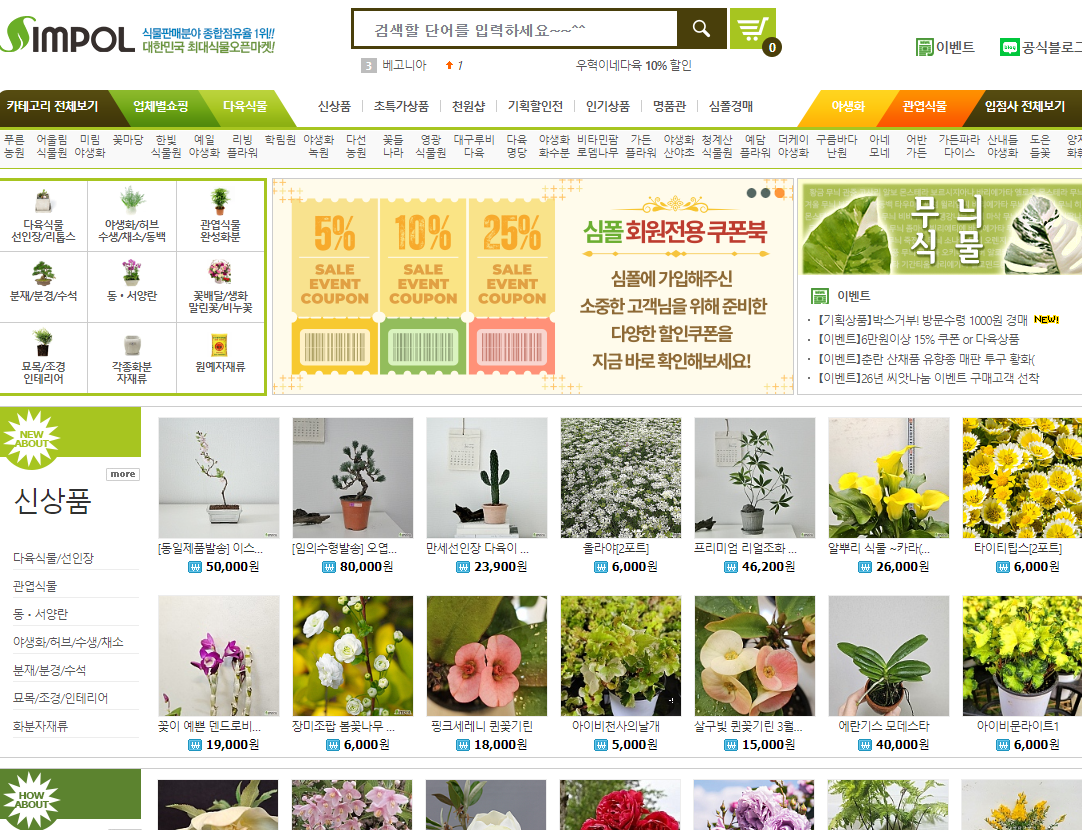Open 묘목/조경/인테리어 sidebar link
Image resolution: width=1082 pixels, height=830 pixels.
tap(60, 698)
